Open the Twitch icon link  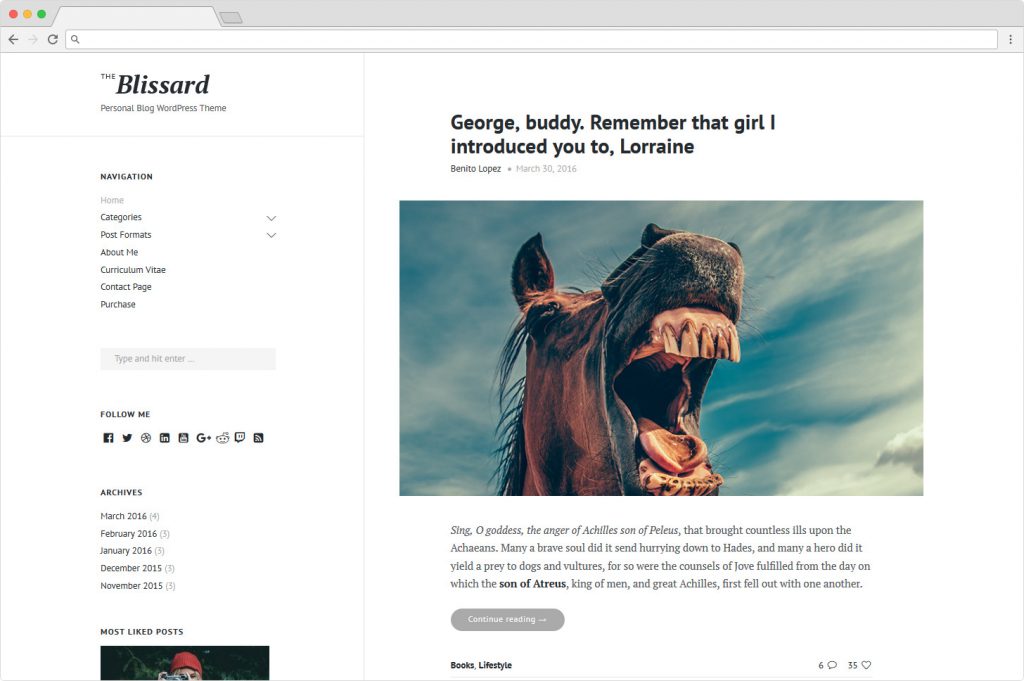pos(240,437)
